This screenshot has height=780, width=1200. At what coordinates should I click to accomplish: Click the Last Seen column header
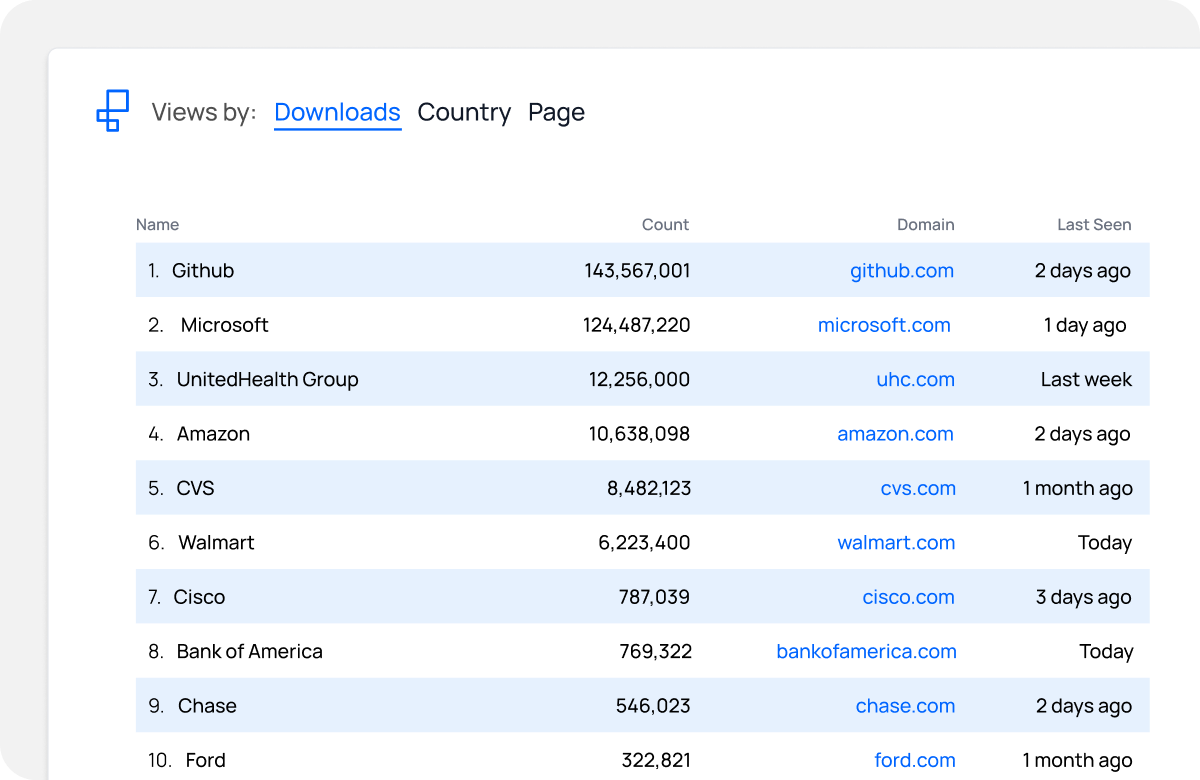(x=1094, y=225)
